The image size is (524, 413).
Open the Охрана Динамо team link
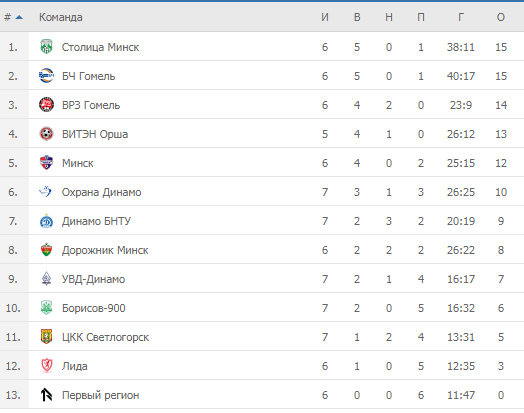point(102,192)
